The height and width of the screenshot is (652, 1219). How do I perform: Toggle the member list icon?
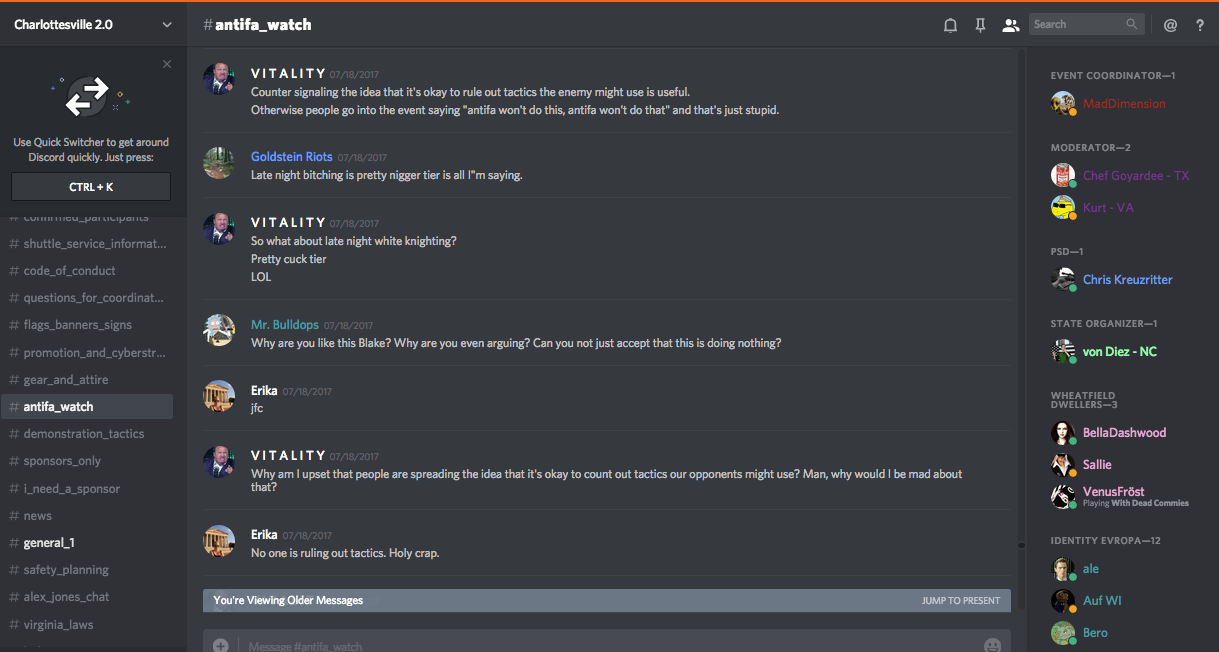click(1011, 25)
